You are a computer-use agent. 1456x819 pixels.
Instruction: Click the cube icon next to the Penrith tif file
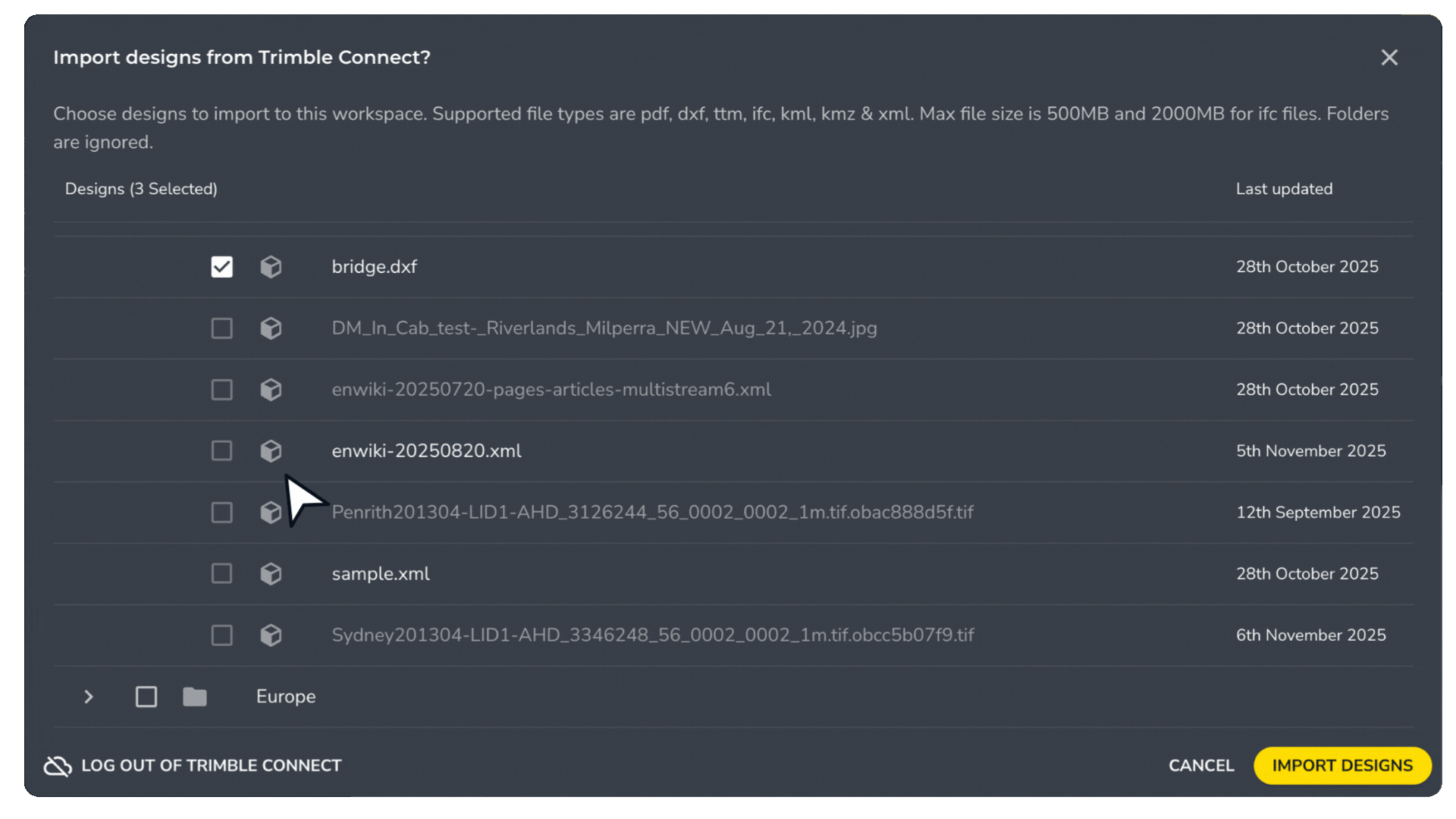[x=271, y=512]
